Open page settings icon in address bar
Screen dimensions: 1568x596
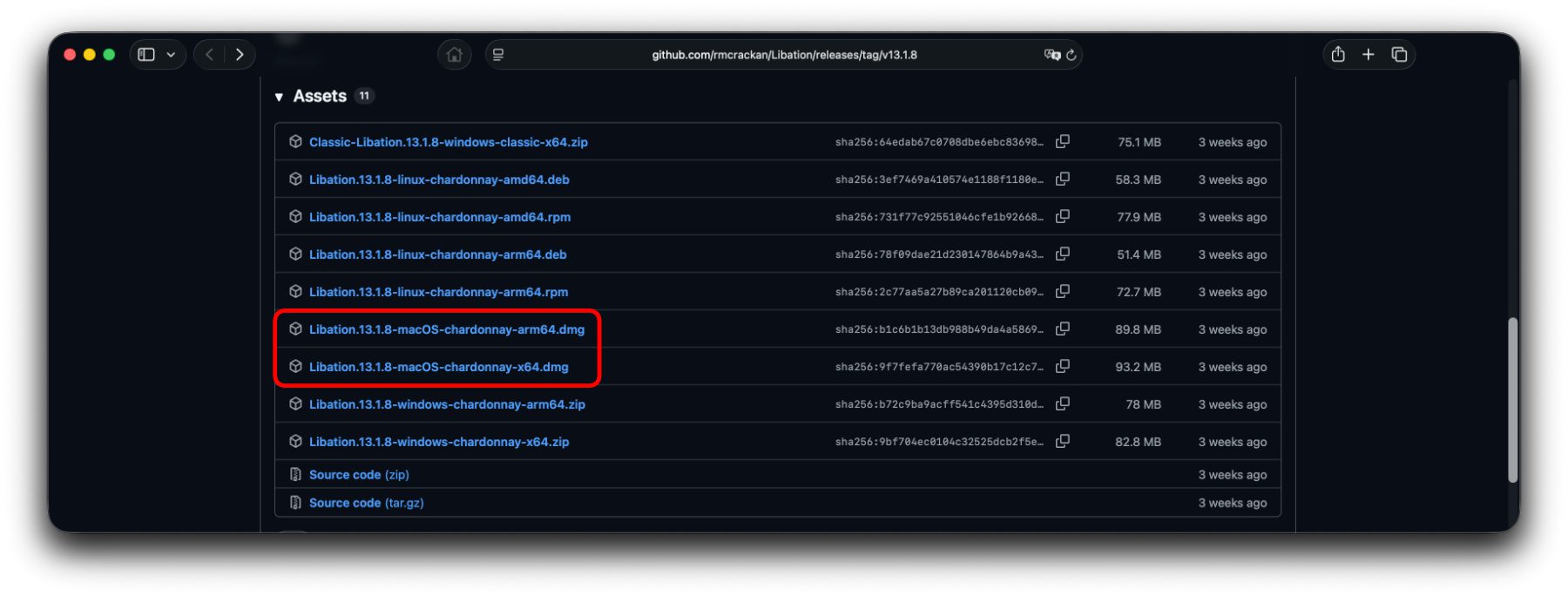pos(498,54)
